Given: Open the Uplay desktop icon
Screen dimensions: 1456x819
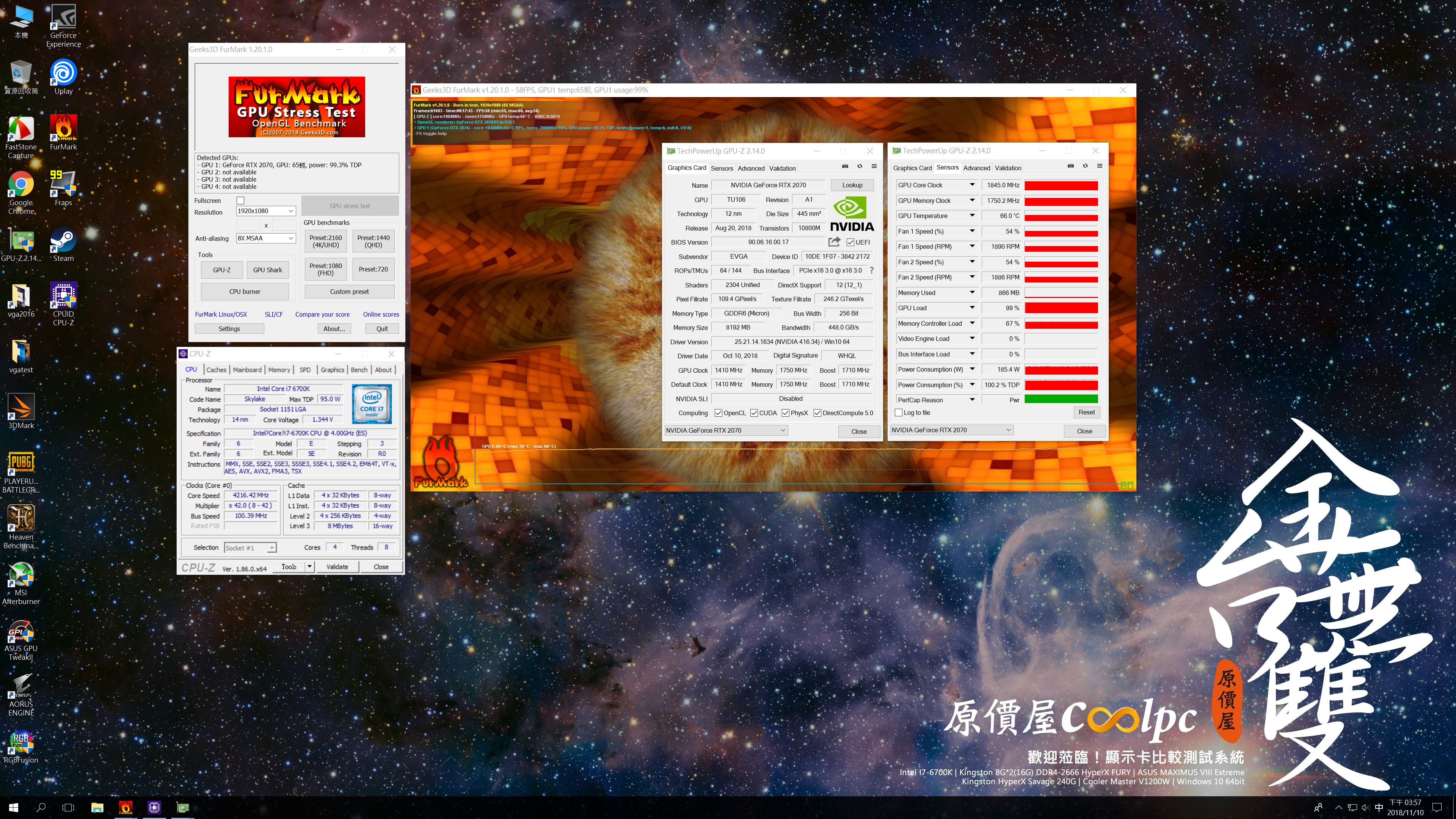Looking at the screenshot, I should (x=63, y=76).
